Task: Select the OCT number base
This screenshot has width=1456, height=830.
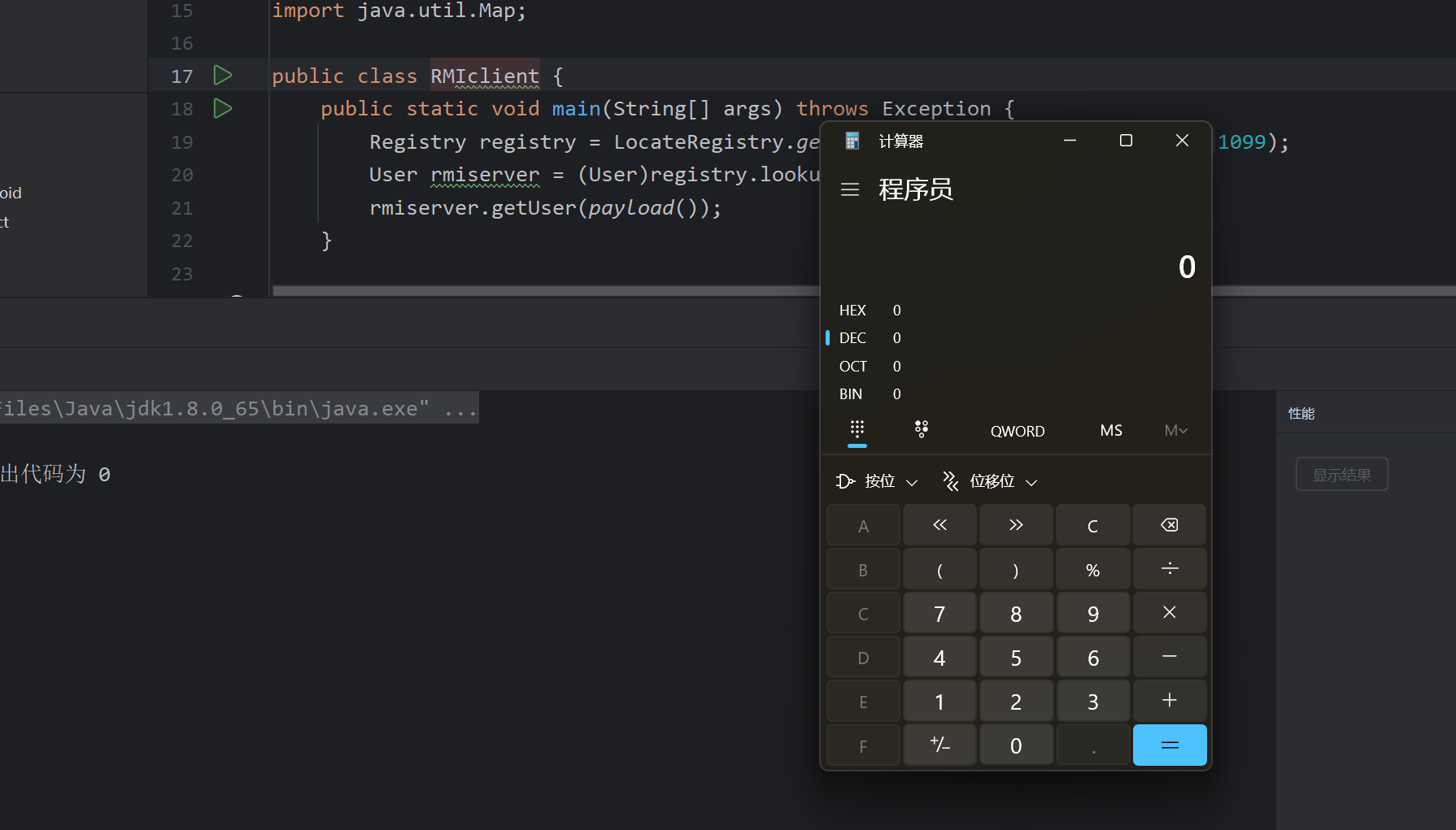Action: (x=852, y=367)
